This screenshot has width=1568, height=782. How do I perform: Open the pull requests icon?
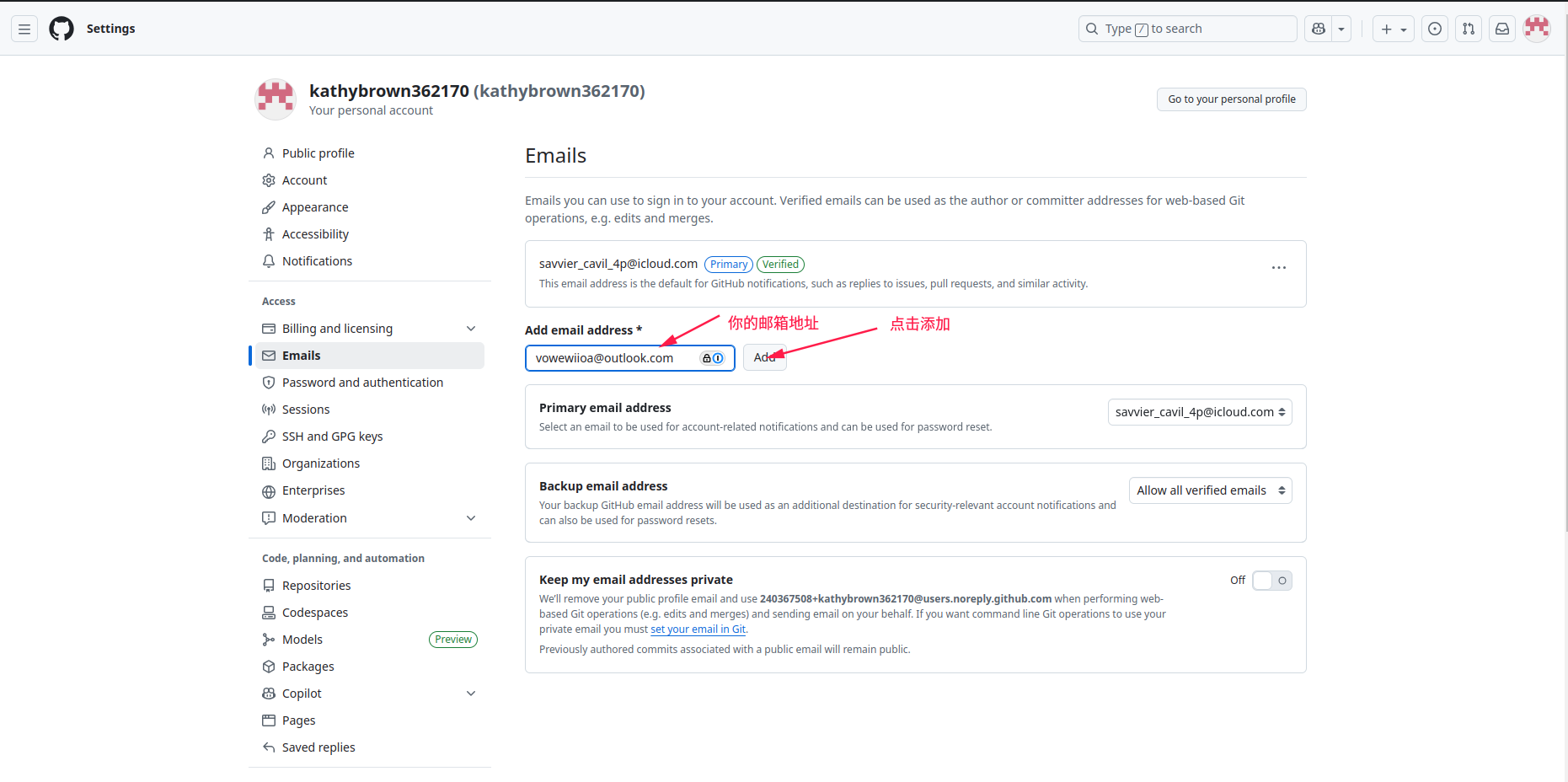click(1469, 29)
